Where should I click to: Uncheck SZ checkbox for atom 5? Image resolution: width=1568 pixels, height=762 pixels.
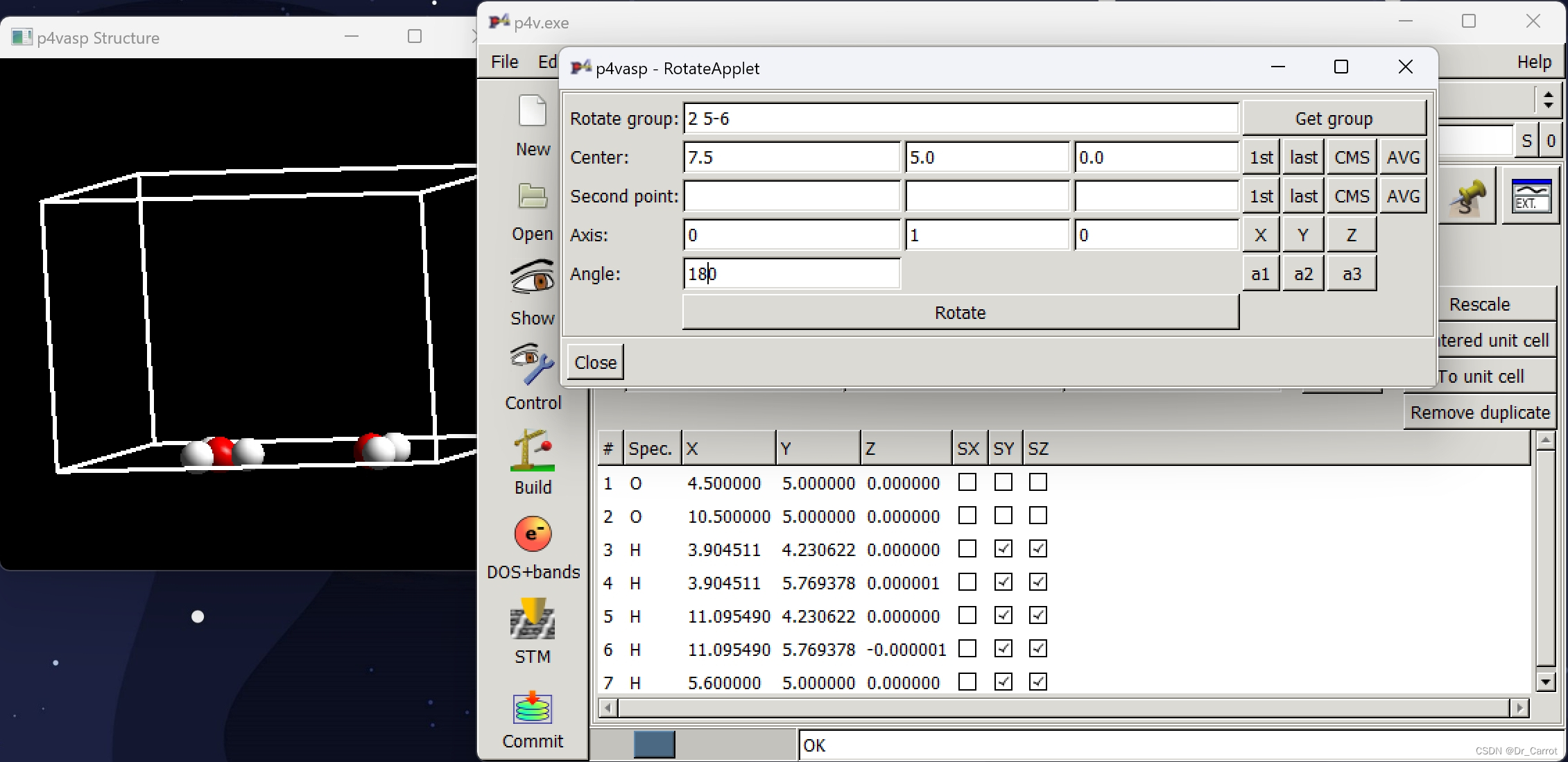1038,616
